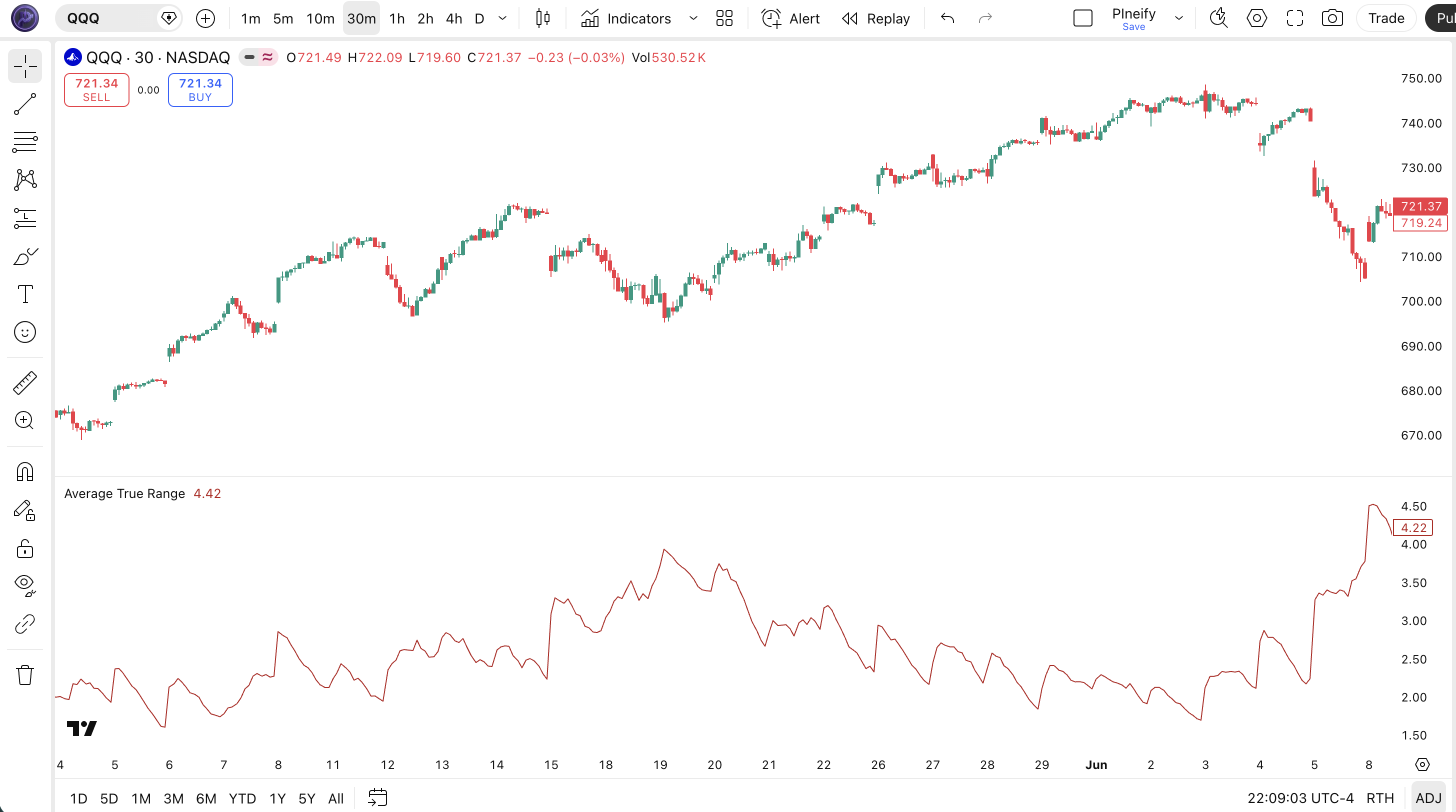Select the trend line drawing tool
This screenshot has width=1456, height=812.
click(25, 104)
